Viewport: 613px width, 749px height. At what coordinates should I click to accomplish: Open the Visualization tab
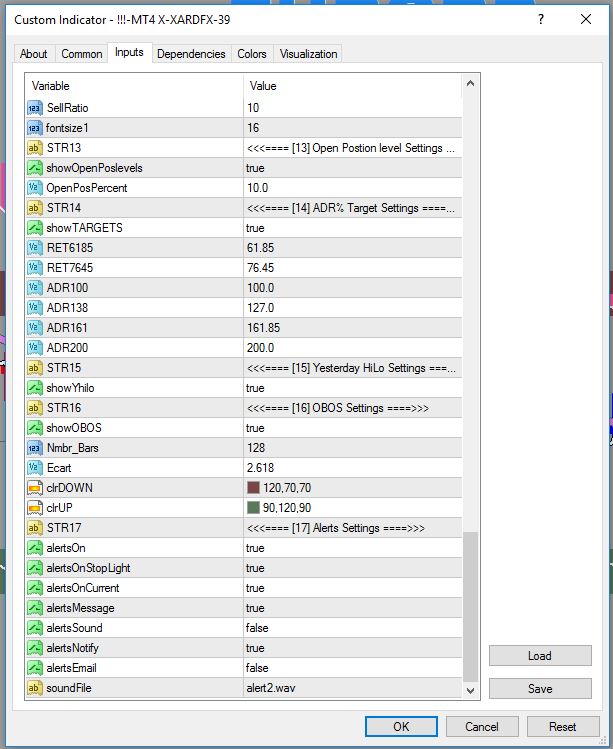pos(308,54)
